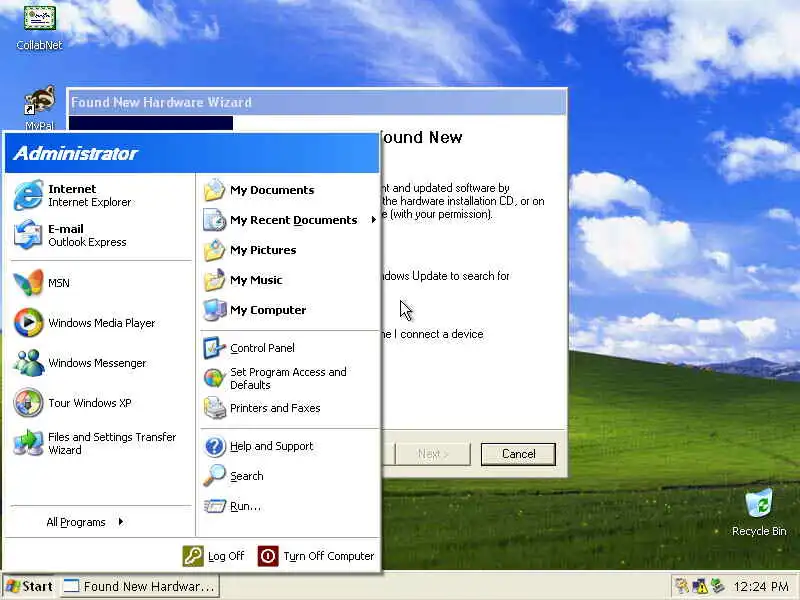Click "Search" text in Start menu
Screen dimensions: 800x600
[x=247, y=476]
